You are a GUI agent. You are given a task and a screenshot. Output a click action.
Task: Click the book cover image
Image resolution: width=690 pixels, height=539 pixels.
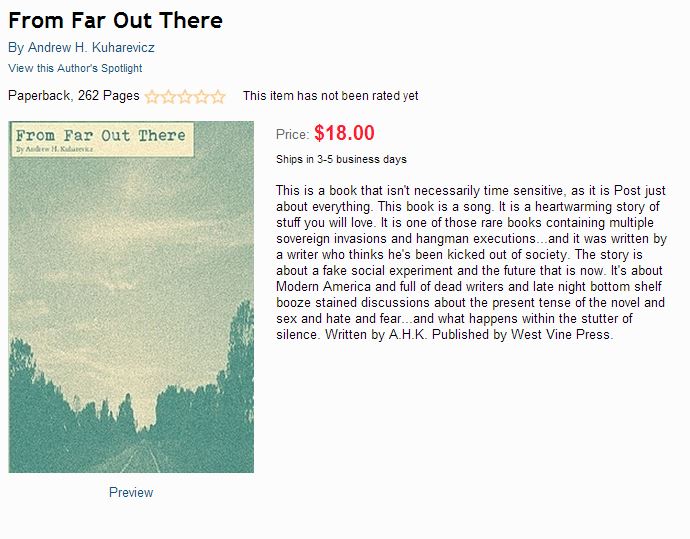click(131, 300)
